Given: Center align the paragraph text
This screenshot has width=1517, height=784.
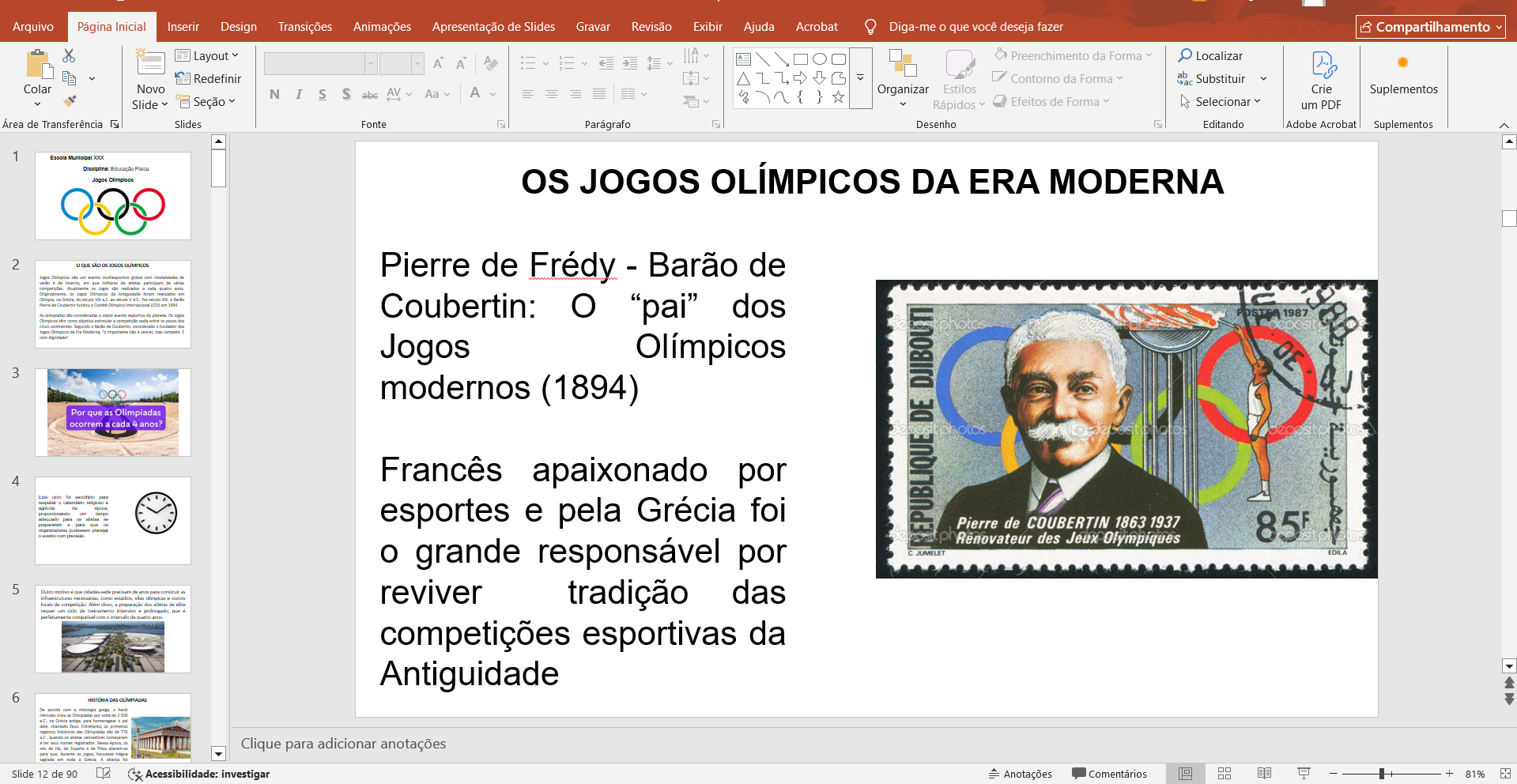Looking at the screenshot, I should click(552, 94).
